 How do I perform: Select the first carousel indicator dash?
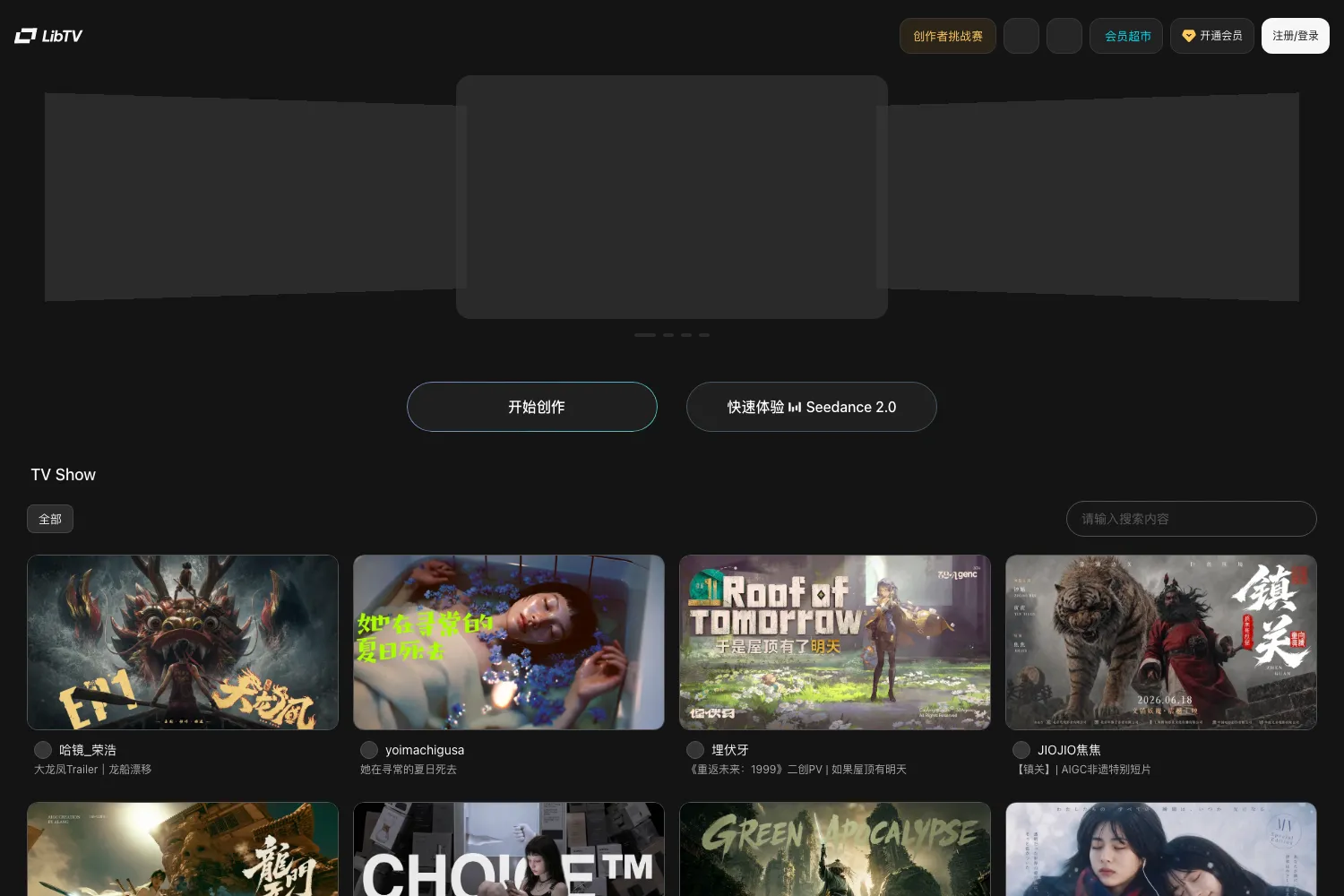pos(645,335)
